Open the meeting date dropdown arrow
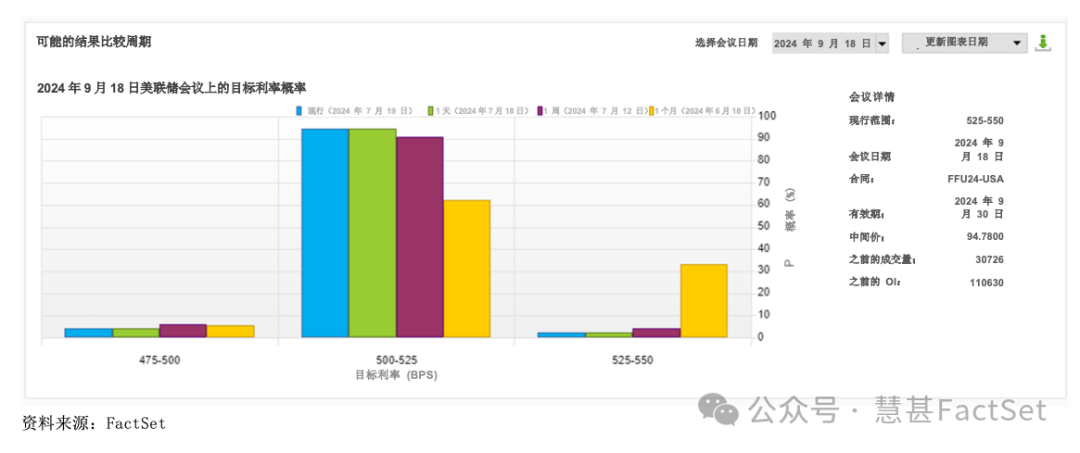 coord(881,44)
